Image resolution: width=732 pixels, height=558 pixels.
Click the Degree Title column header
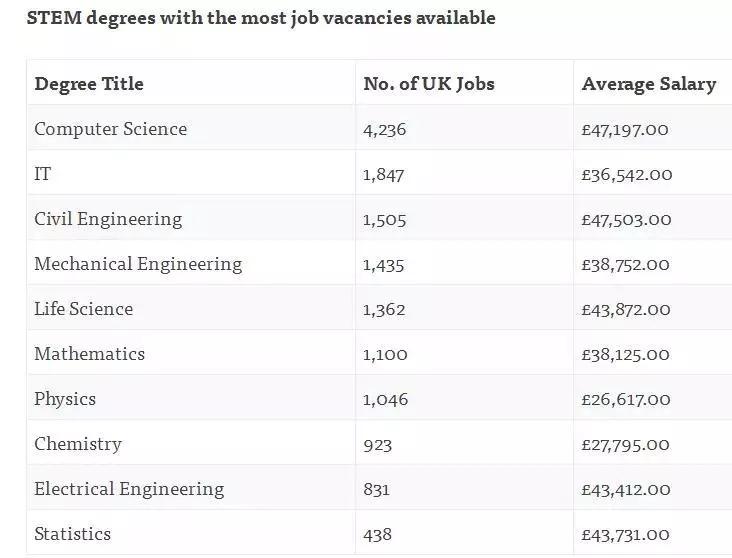tap(89, 84)
